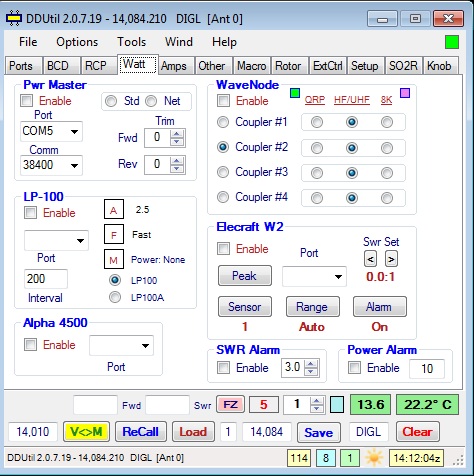
Task: Click the Save button
Action: pos(318,432)
